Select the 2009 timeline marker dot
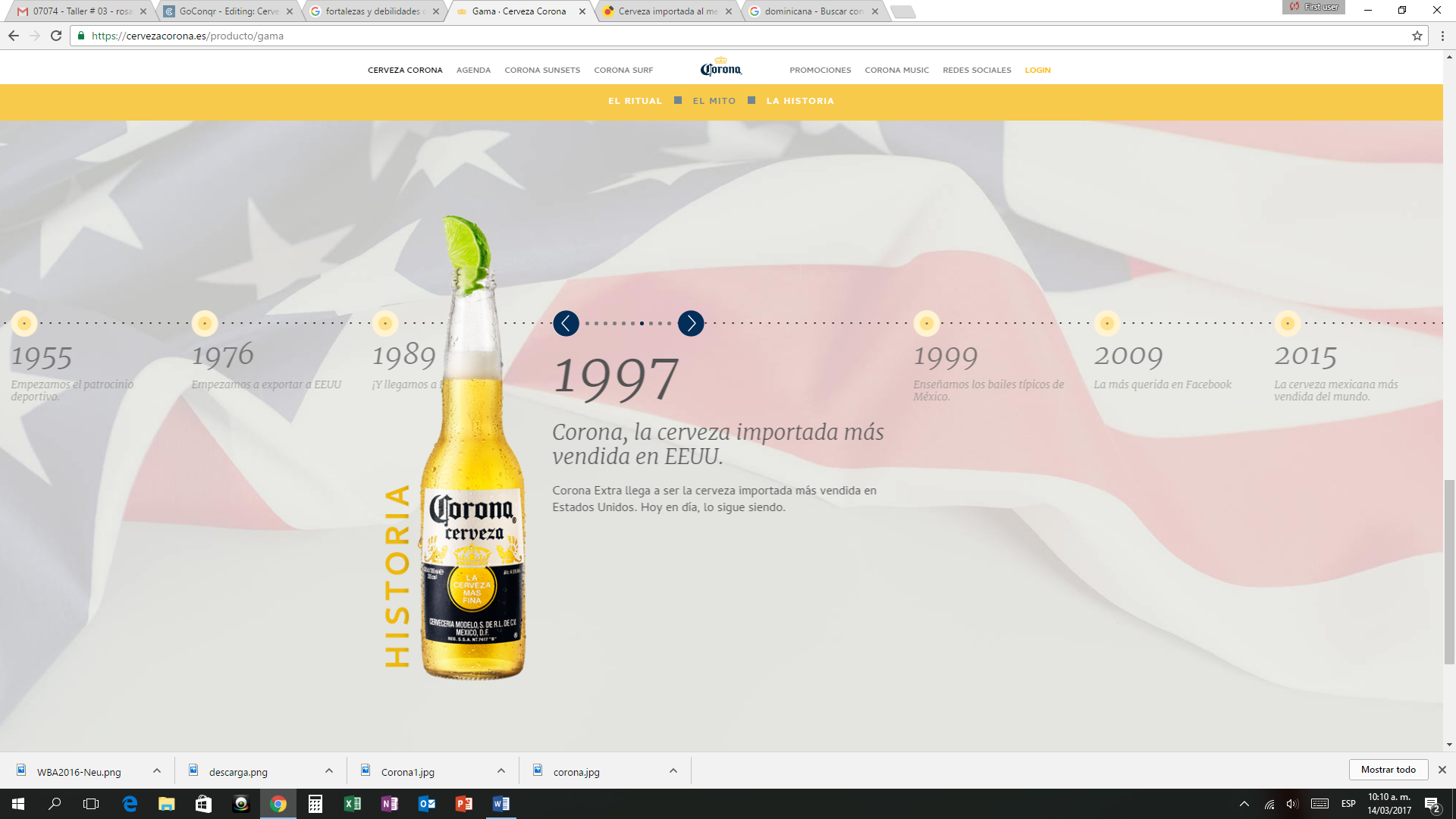 1106,324
